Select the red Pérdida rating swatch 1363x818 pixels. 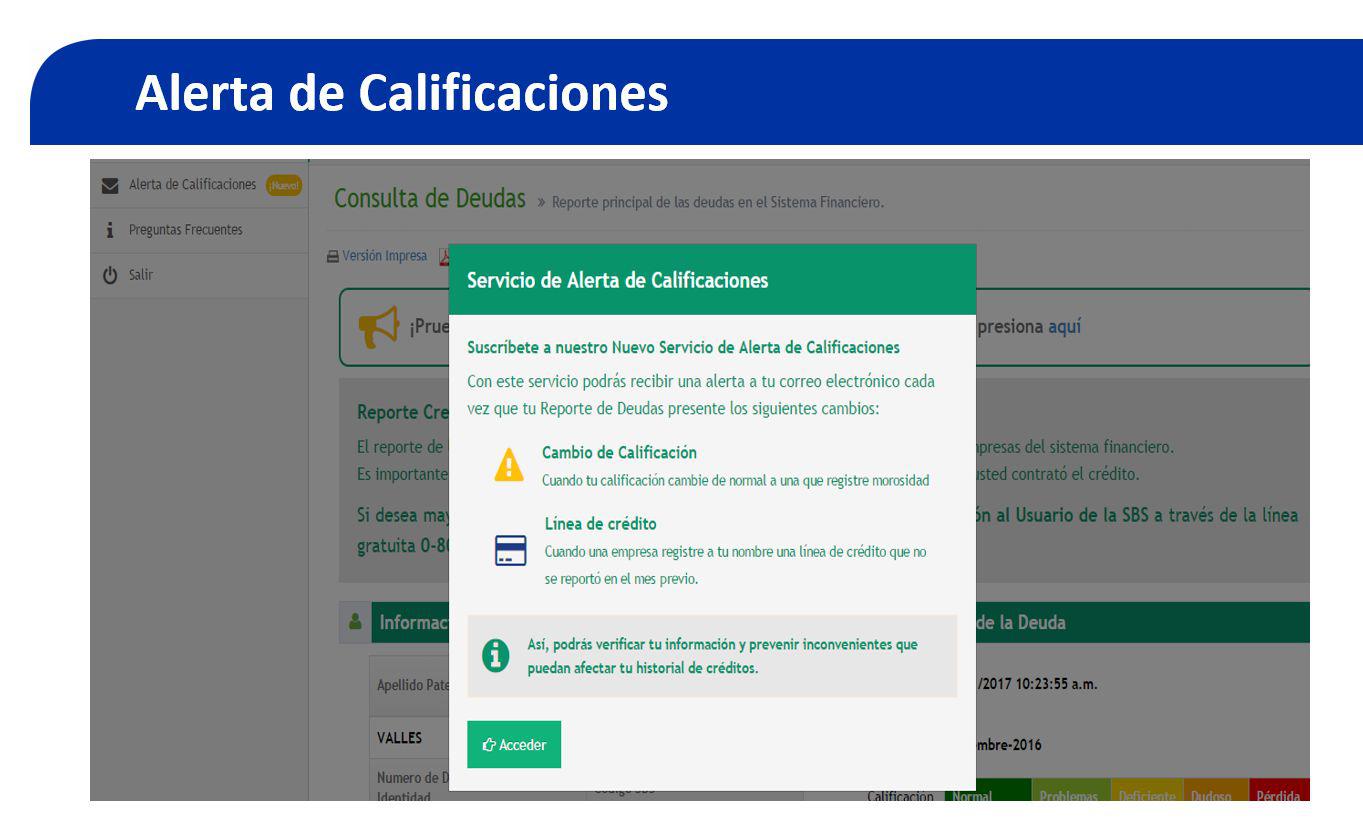(x=1279, y=794)
